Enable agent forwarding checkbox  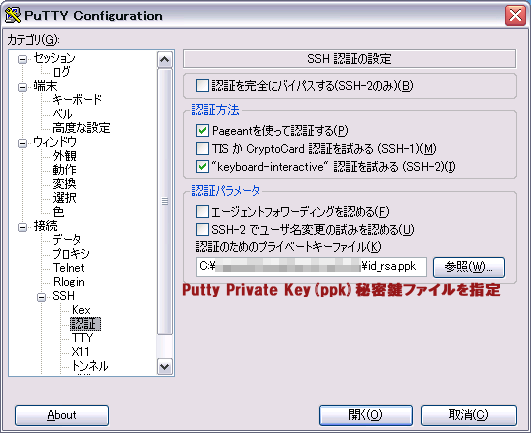[202, 212]
